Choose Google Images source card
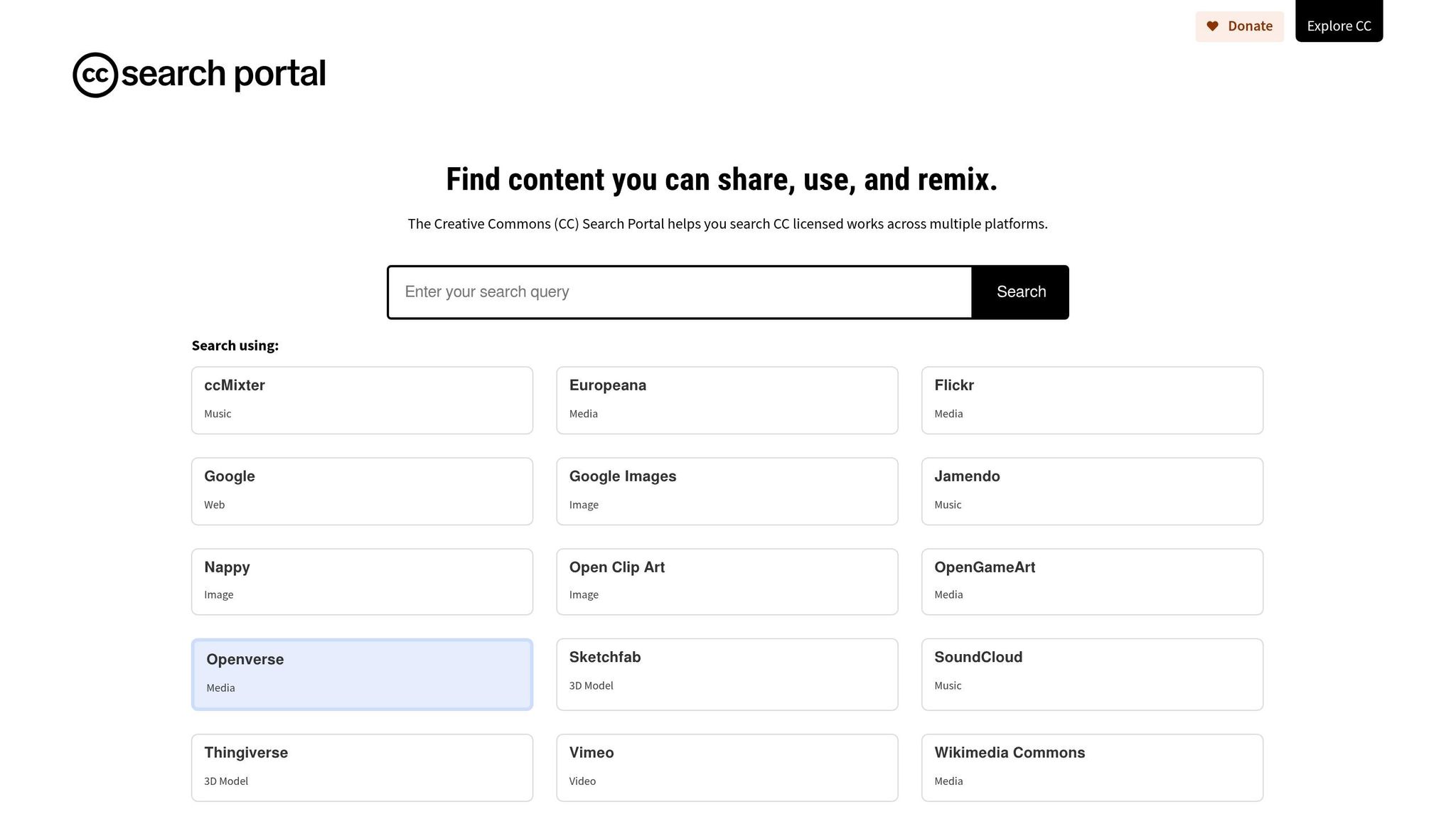 point(727,491)
